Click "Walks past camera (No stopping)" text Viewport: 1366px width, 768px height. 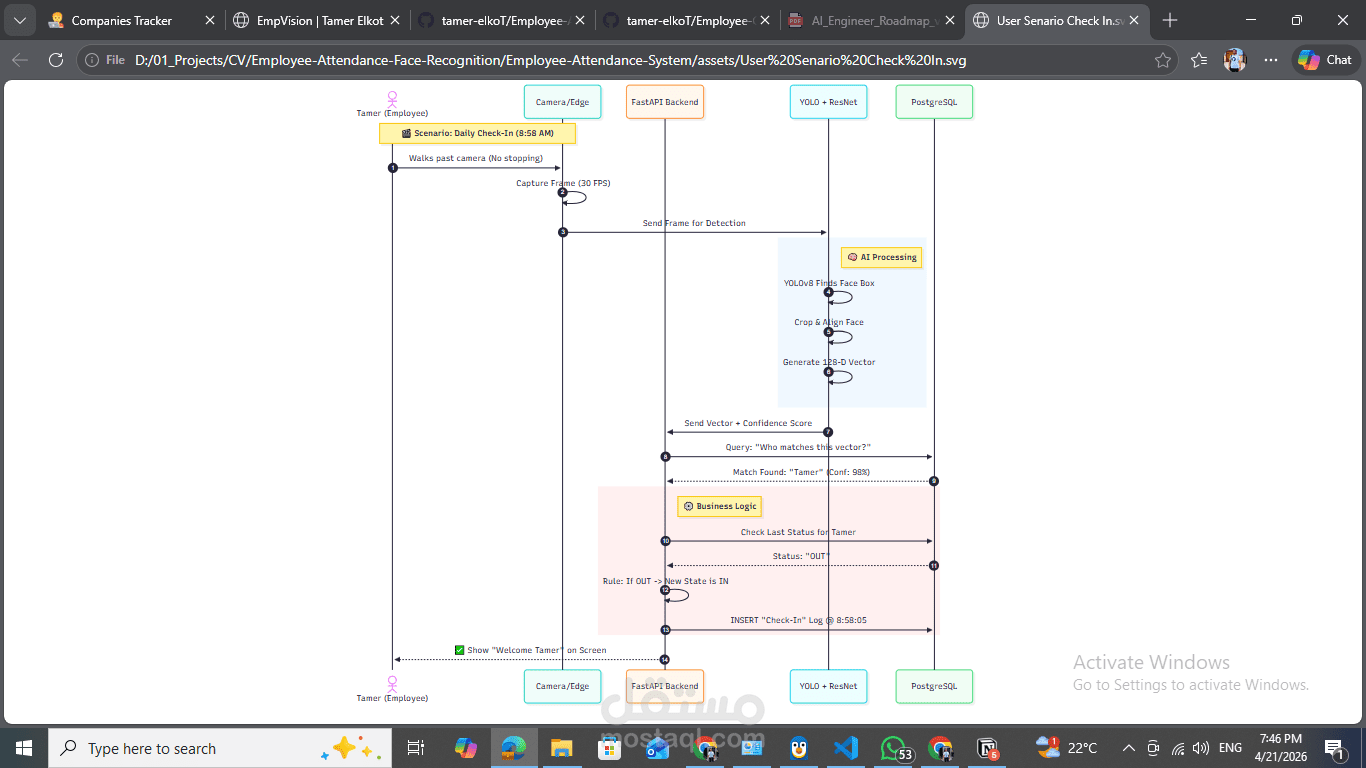point(476,158)
